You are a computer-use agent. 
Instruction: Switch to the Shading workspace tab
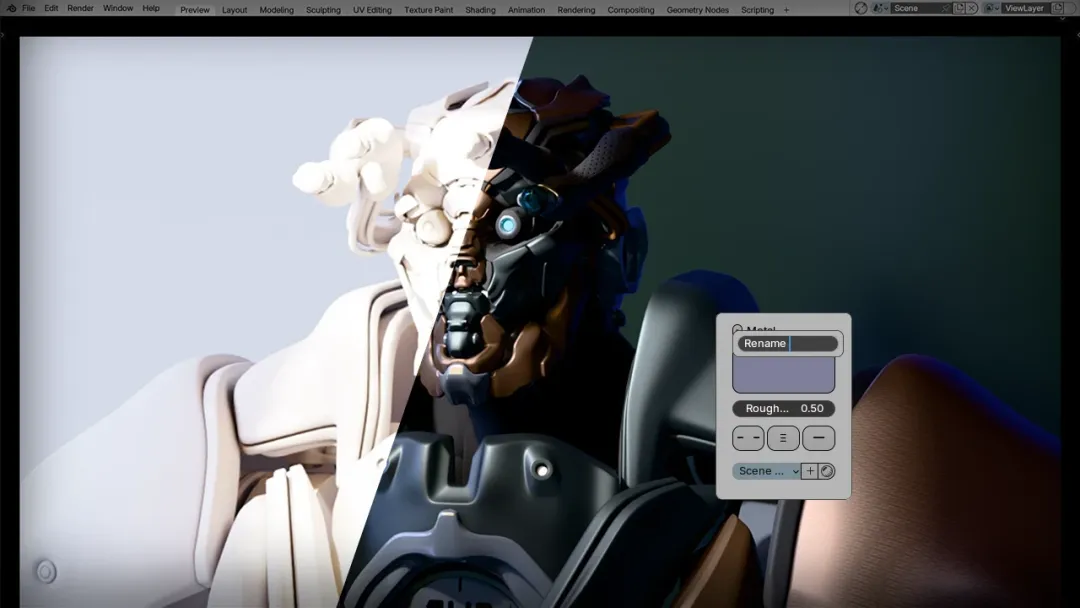click(480, 10)
